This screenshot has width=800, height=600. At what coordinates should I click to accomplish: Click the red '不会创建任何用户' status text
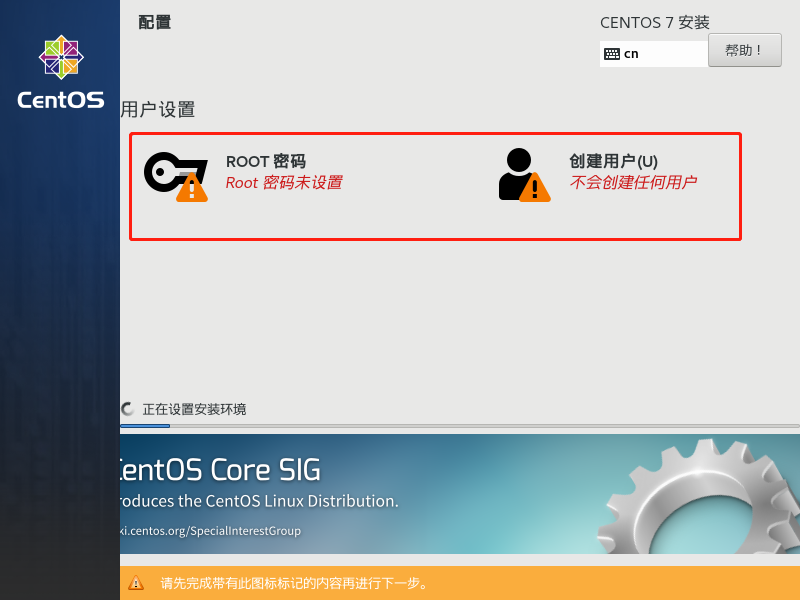coord(632,183)
